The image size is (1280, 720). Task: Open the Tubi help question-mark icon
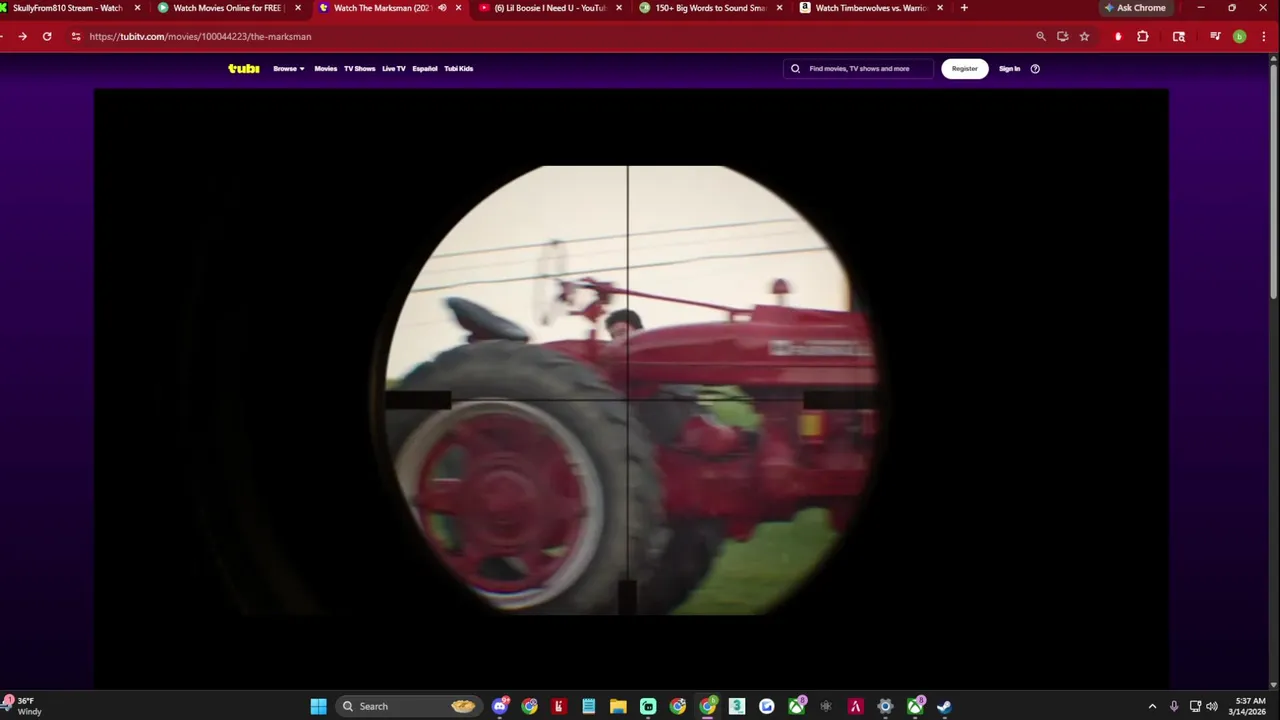[x=1035, y=69]
